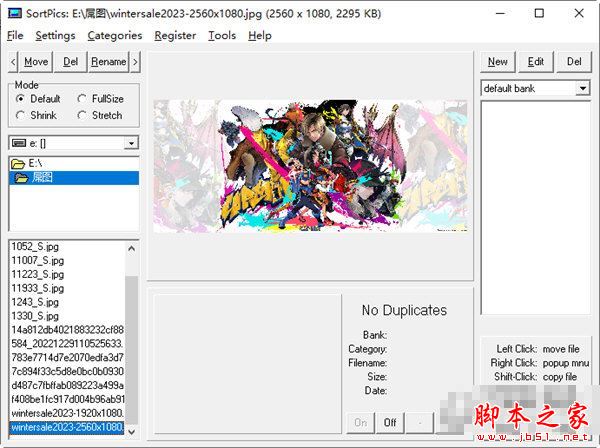The image size is (600, 448).
Task: Select file starting with 14a812db4021883232cf88
Action: click(x=67, y=330)
